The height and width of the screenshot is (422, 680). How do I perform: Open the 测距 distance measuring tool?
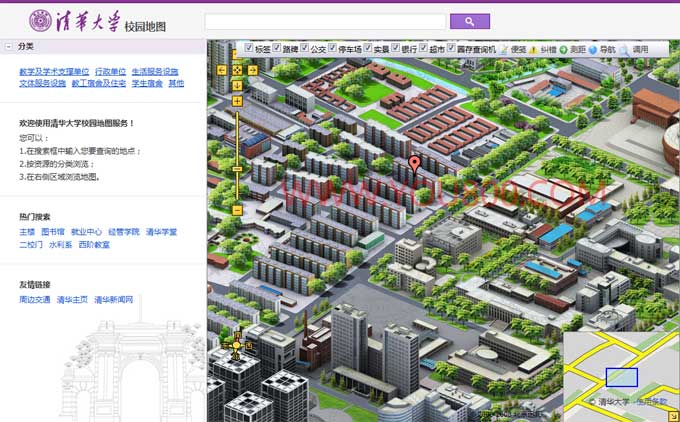(578, 48)
